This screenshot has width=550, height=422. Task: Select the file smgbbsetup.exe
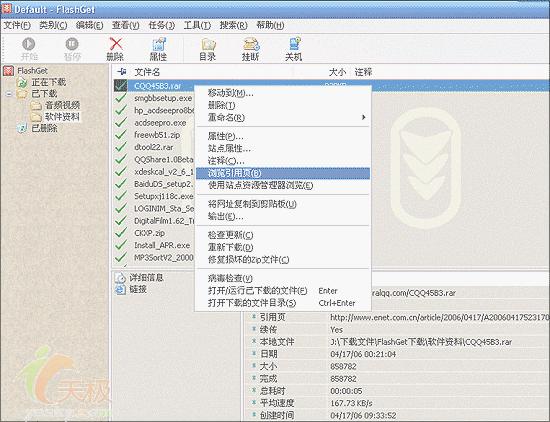coord(163,98)
